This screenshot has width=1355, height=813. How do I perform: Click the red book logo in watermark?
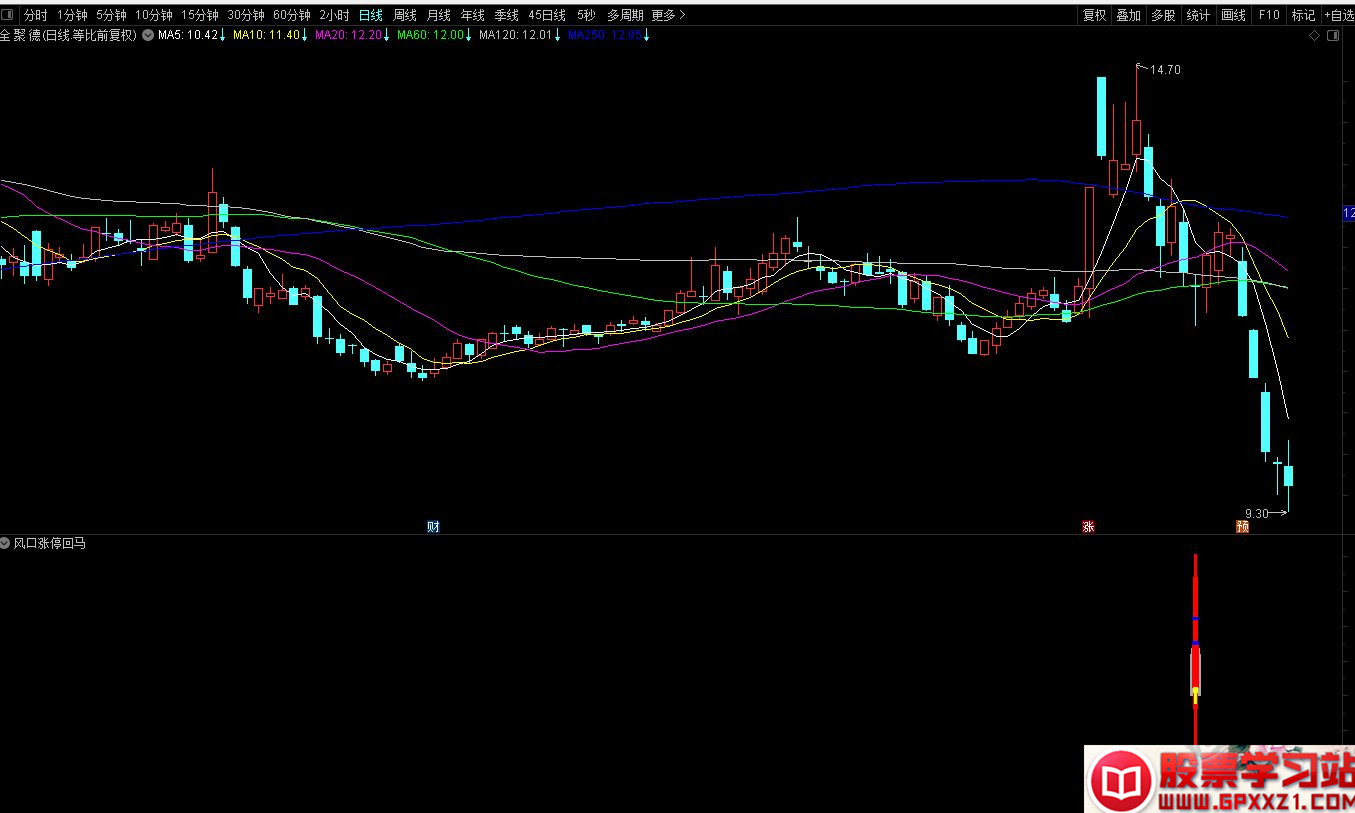pyautogui.click(x=1120, y=781)
